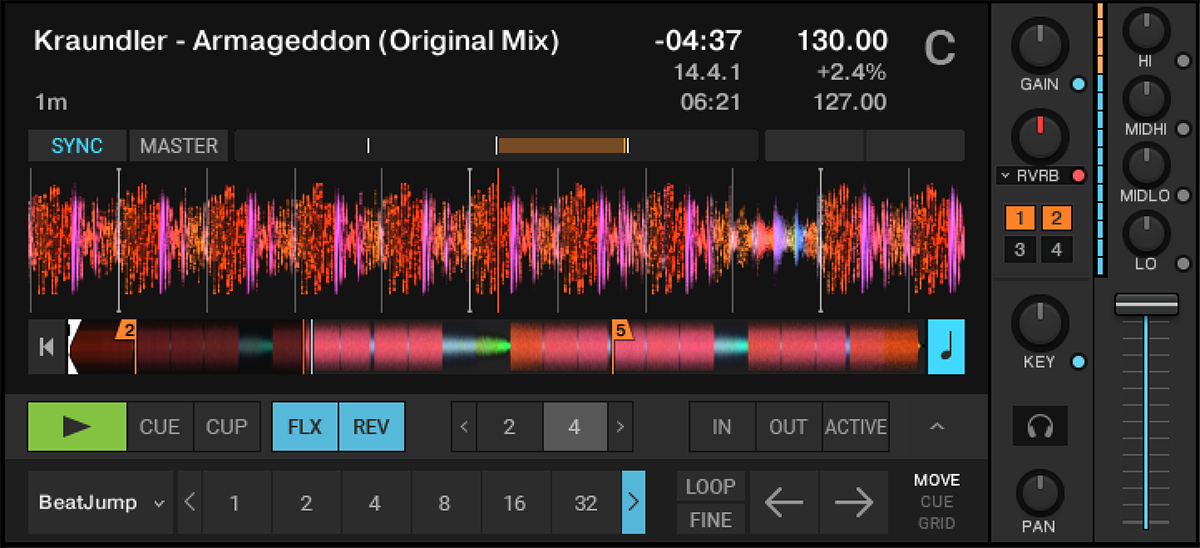This screenshot has width=1200, height=548.
Task: Click deck letter C
Action: (938, 49)
